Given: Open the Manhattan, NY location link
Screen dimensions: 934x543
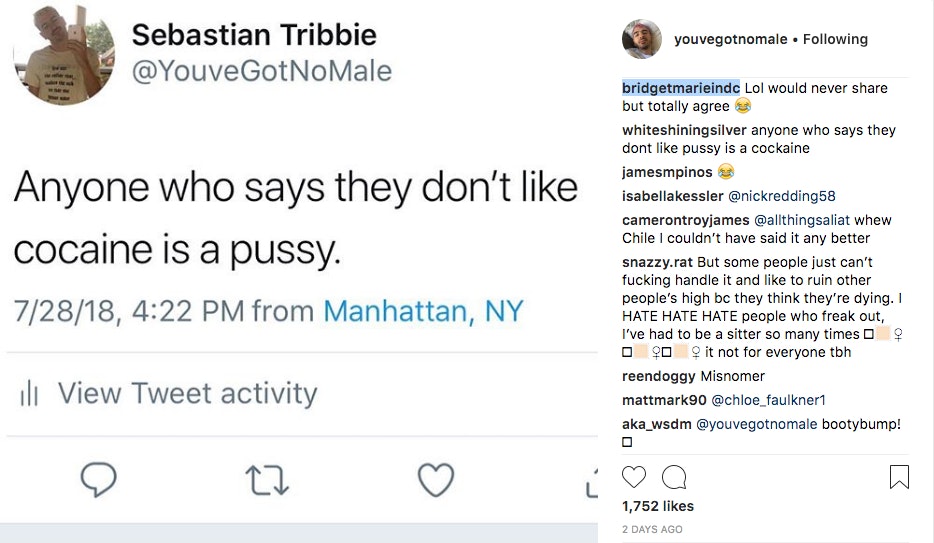Looking at the screenshot, I should point(423,311).
